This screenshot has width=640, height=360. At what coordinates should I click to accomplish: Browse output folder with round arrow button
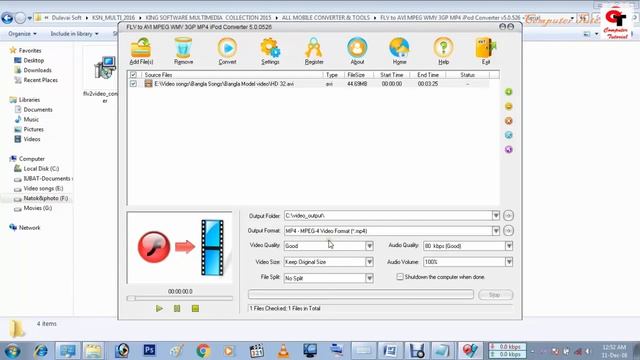tap(508, 216)
